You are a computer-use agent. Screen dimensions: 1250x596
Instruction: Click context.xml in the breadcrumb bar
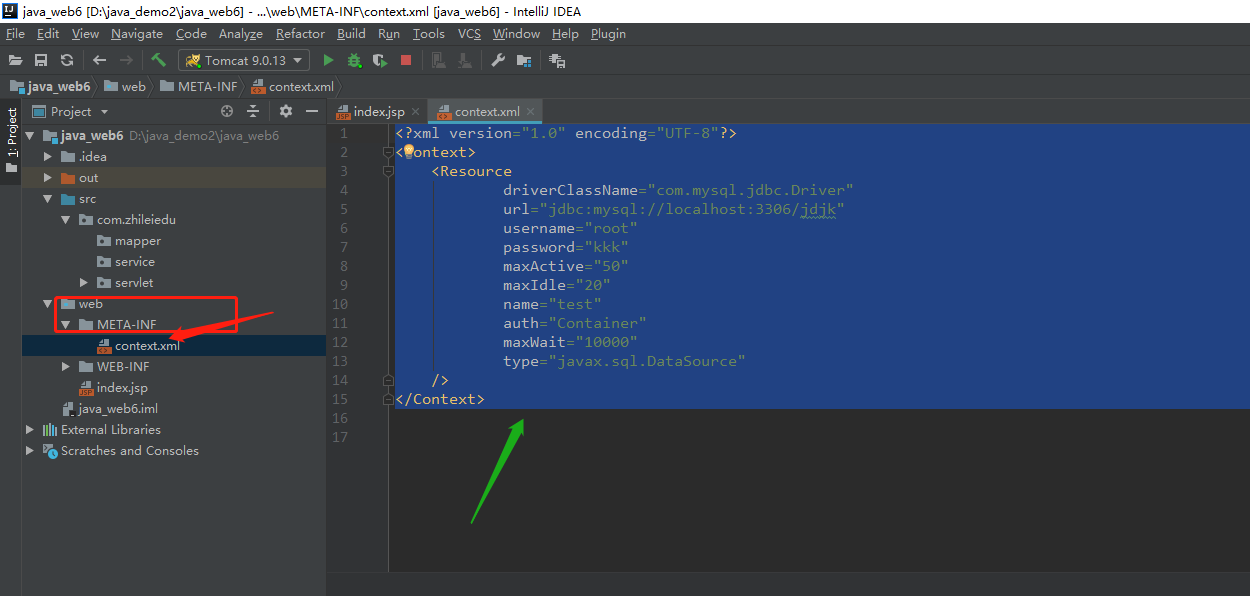coord(292,86)
